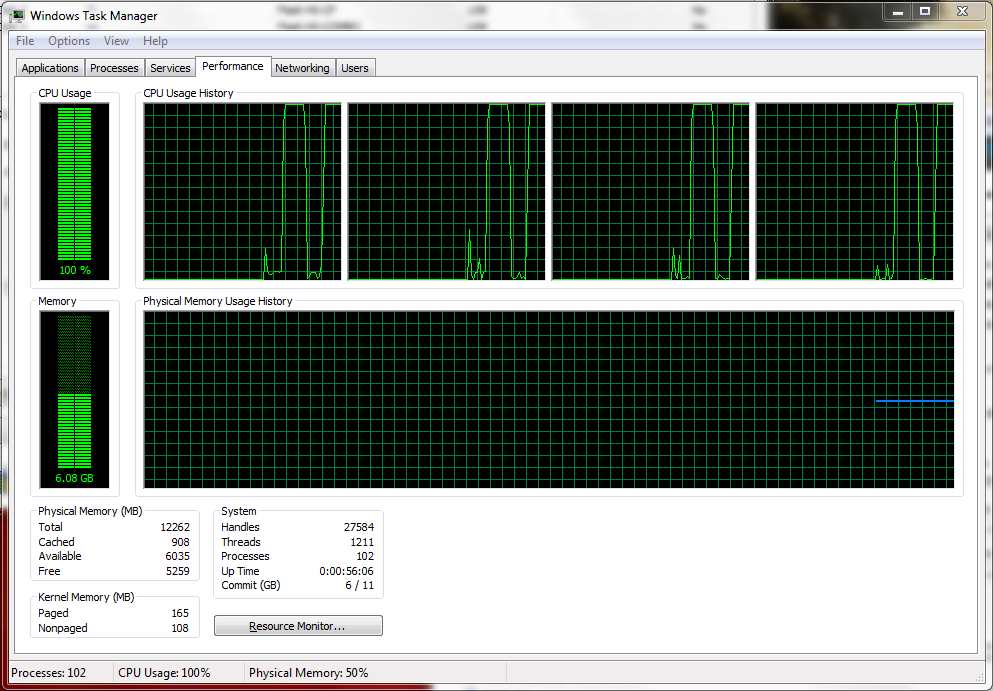Open the Options menu
The height and width of the screenshot is (691, 993).
[x=69, y=41]
